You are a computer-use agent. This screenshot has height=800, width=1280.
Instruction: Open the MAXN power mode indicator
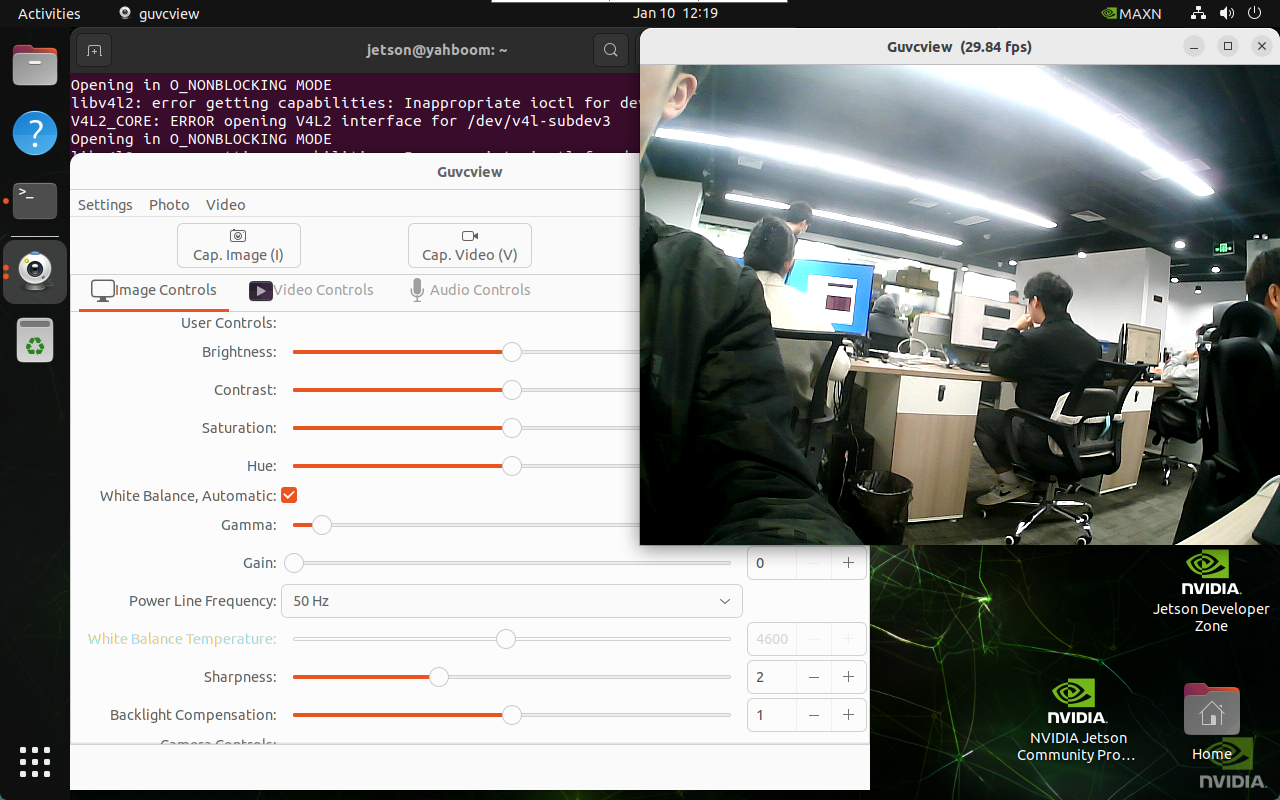pyautogui.click(x=1131, y=13)
